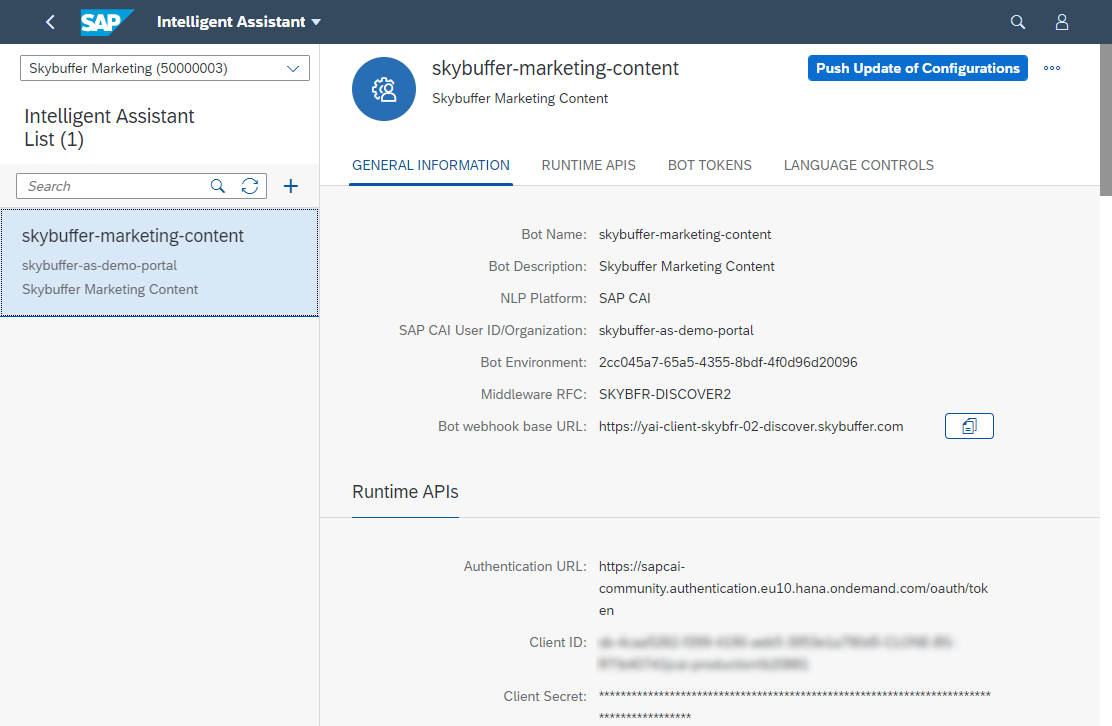This screenshot has height=726, width=1112.
Task: Click the bot avatar icon
Action: coord(384,89)
